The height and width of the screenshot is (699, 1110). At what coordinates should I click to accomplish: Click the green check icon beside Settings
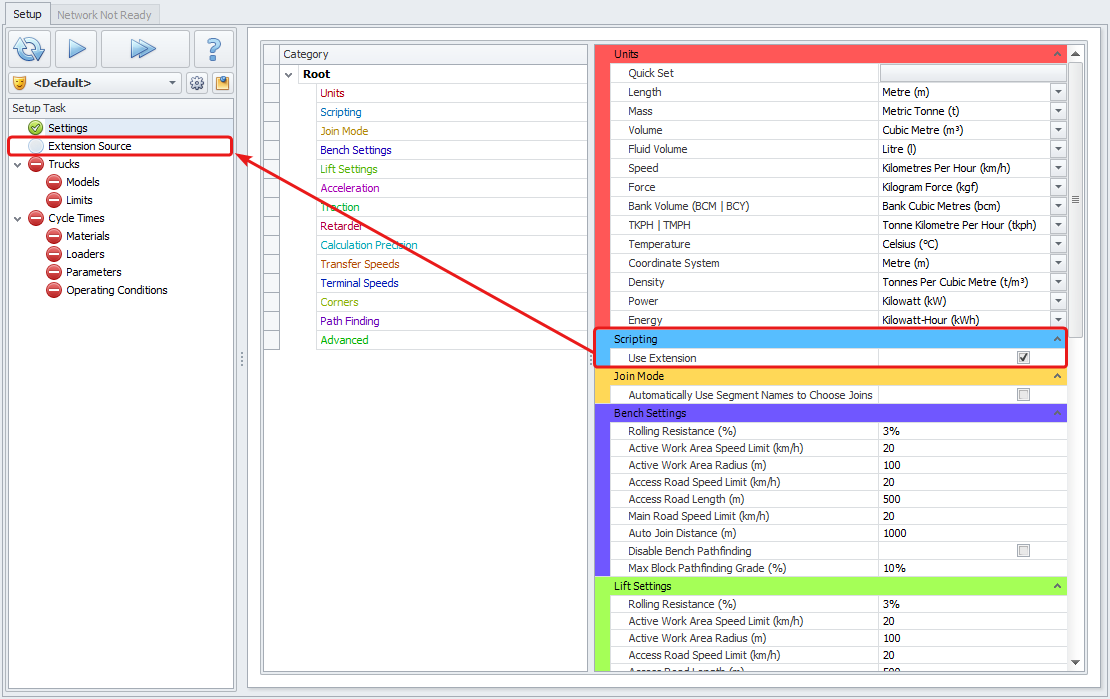click(x=35, y=128)
